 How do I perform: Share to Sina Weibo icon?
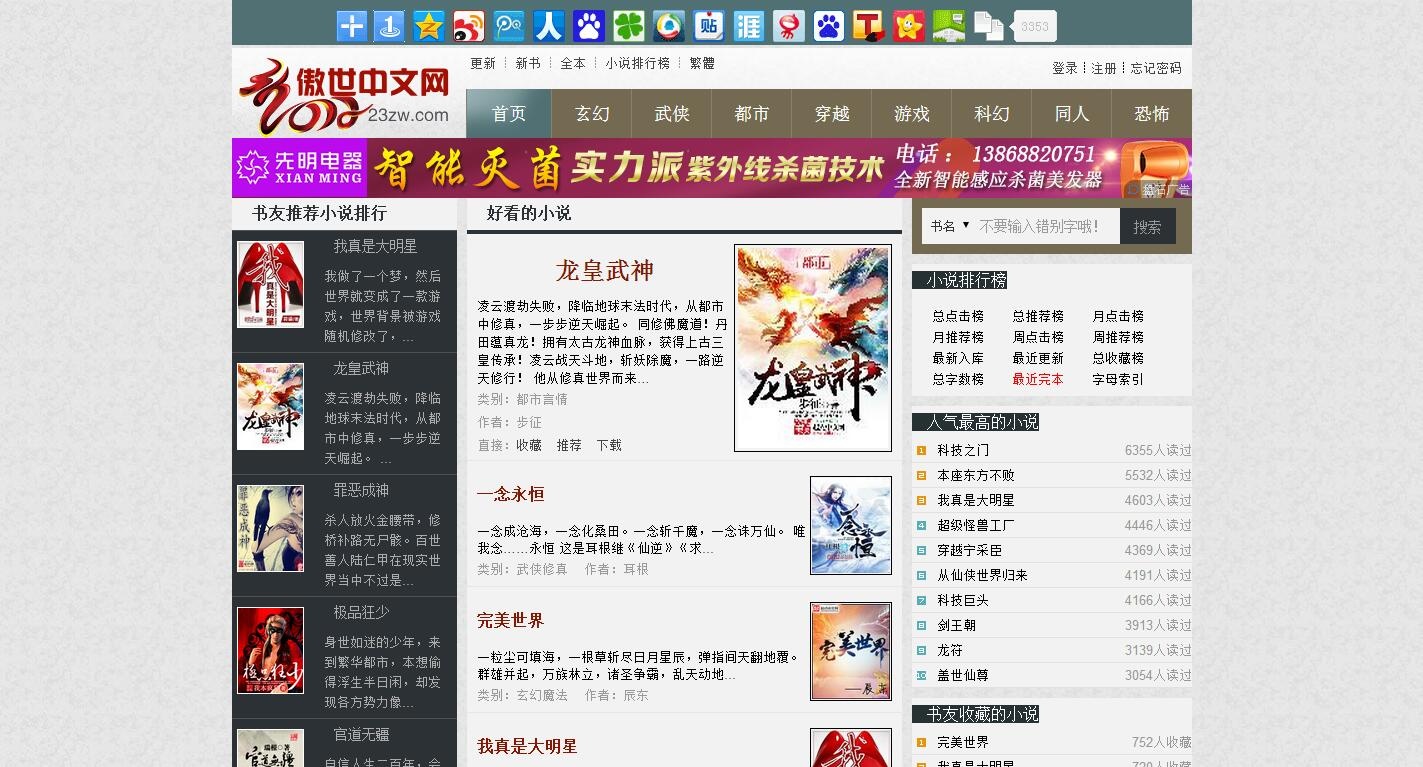click(469, 26)
